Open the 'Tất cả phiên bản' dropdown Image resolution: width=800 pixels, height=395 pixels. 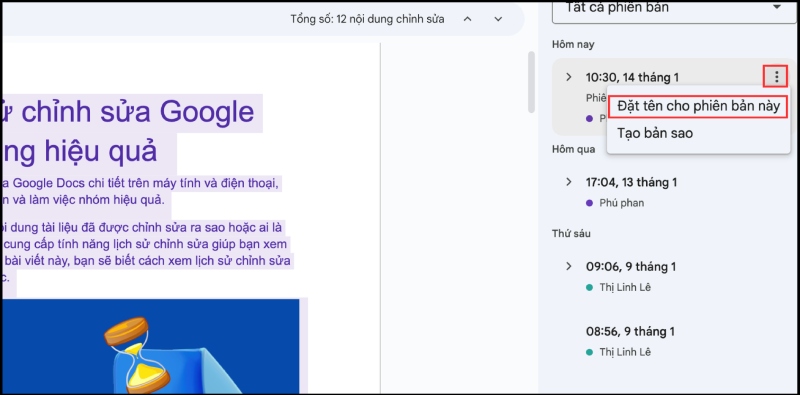[674, 9]
